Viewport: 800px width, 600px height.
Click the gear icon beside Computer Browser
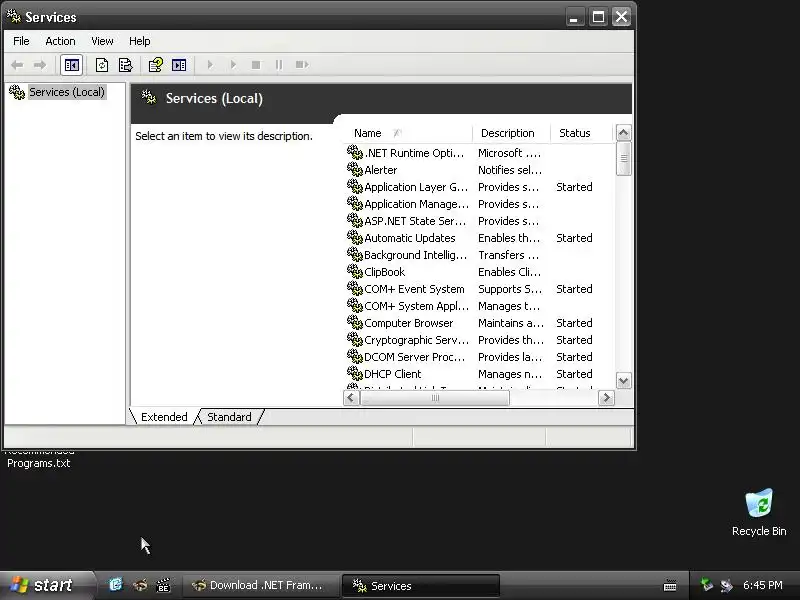[355, 322]
